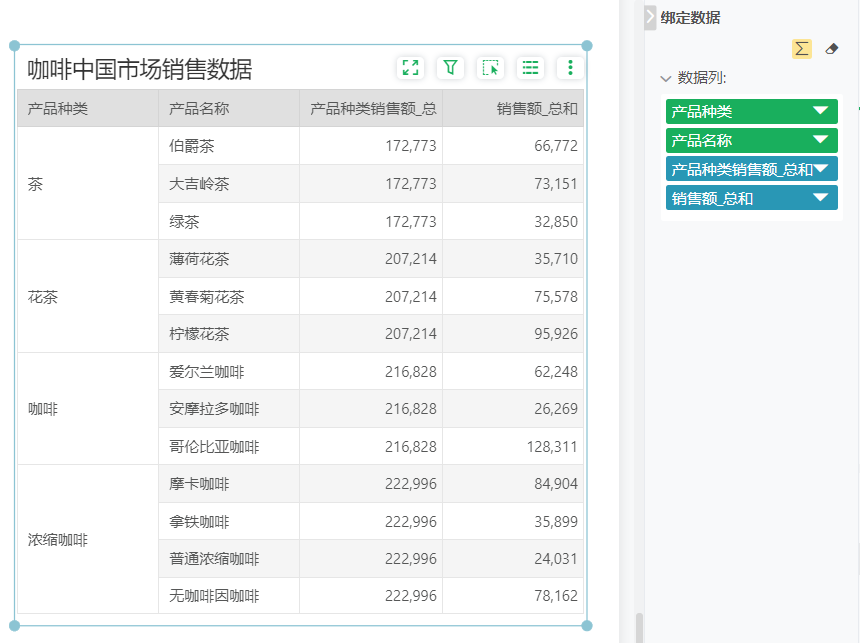The width and height of the screenshot is (860, 643).
Task: Click the list view icon
Action: (530, 68)
